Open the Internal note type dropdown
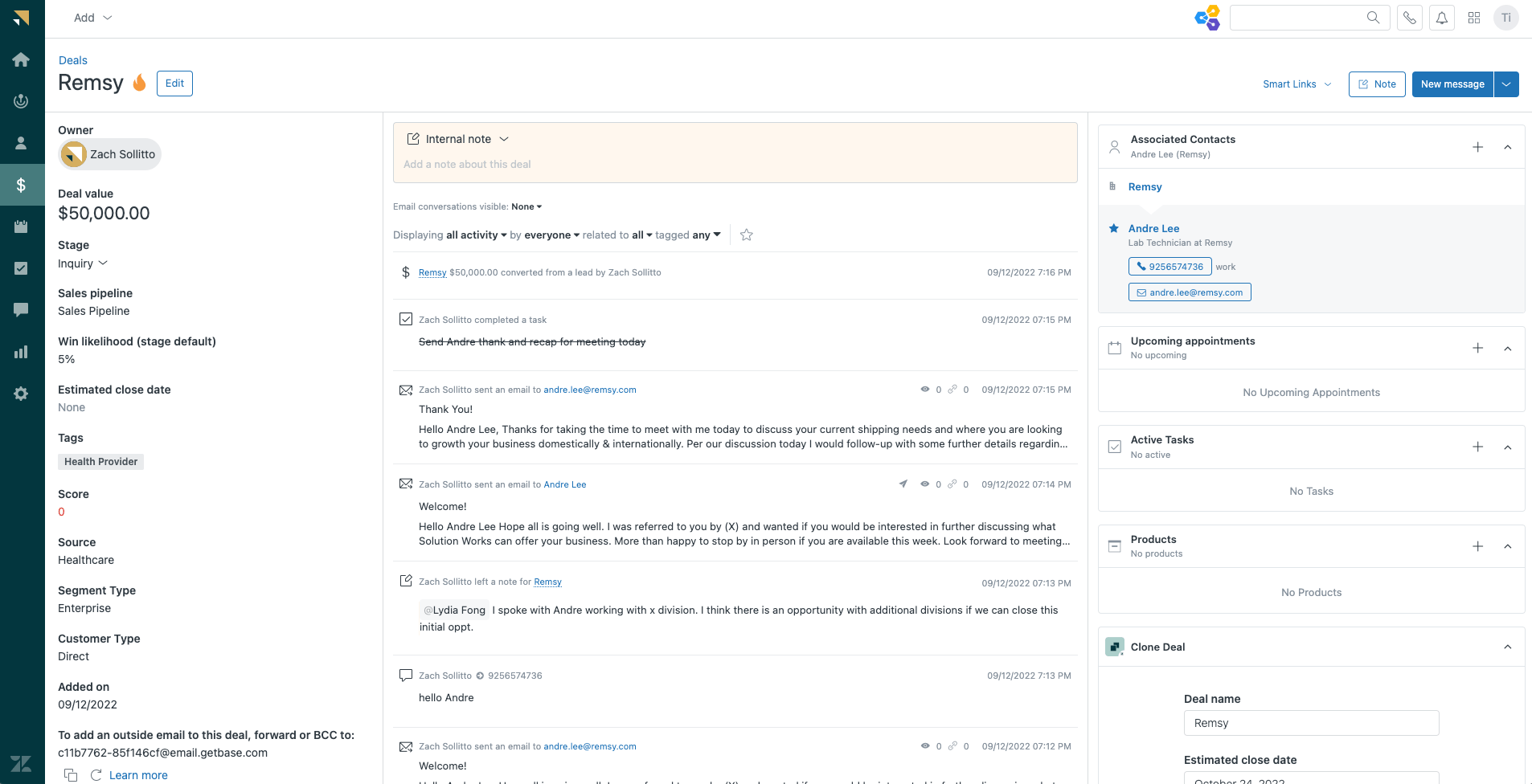The width and height of the screenshot is (1532, 784). pos(458,139)
